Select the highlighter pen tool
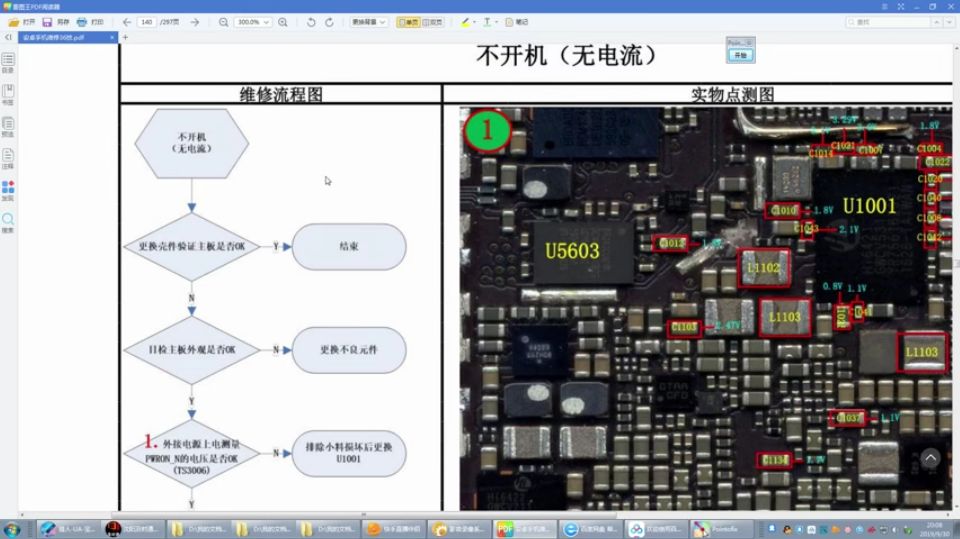This screenshot has width=960, height=539. 465,22
